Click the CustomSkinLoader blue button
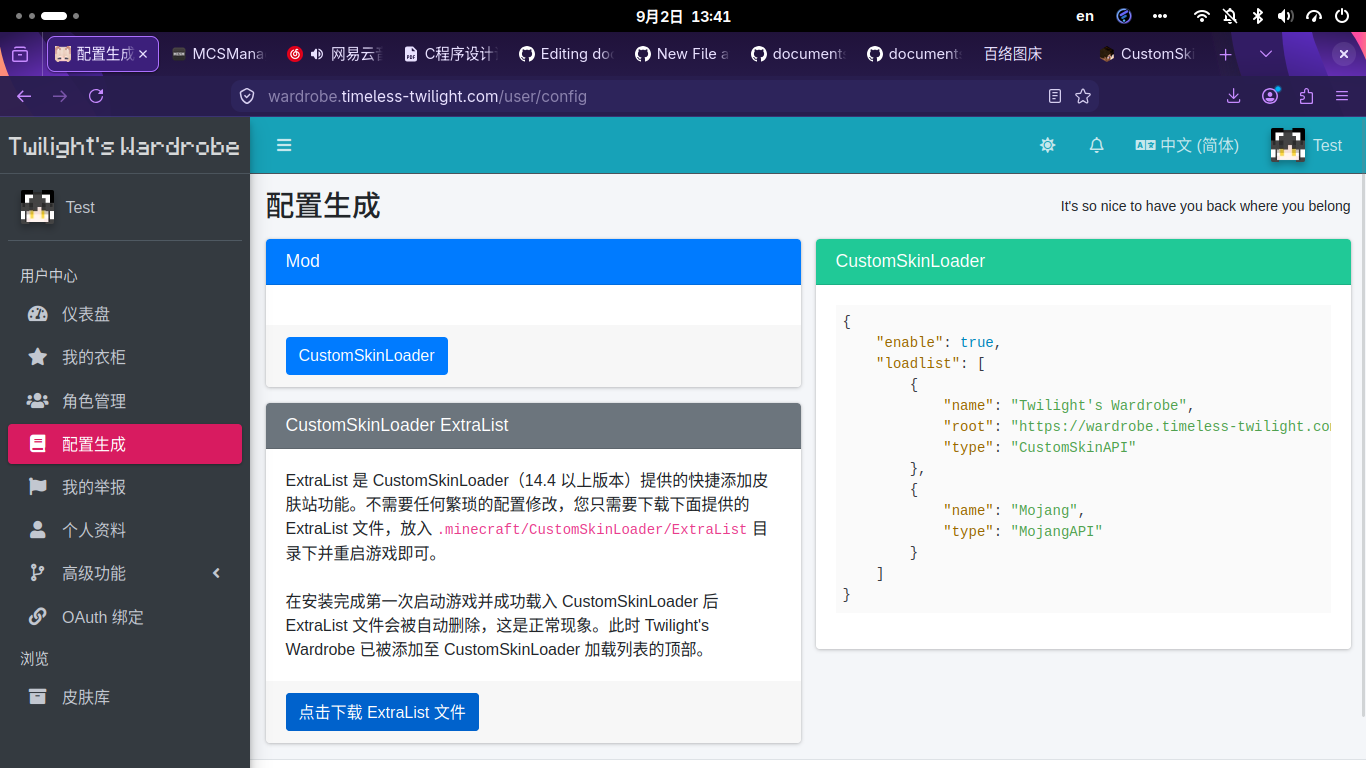 click(x=367, y=356)
